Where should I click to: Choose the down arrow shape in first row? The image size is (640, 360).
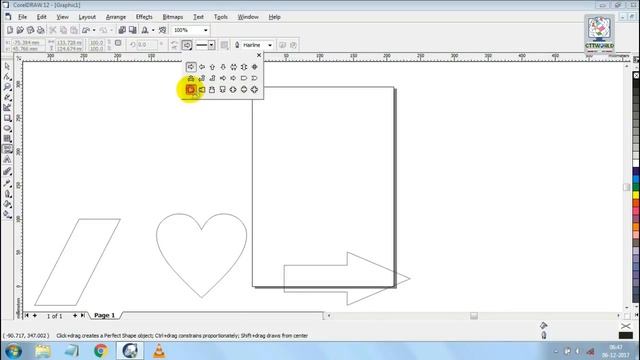click(223, 67)
